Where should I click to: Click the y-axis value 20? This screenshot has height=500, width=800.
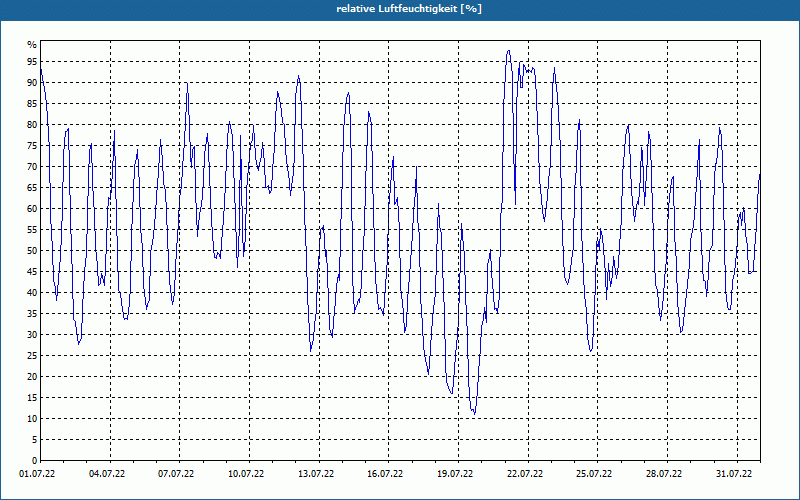point(32,377)
